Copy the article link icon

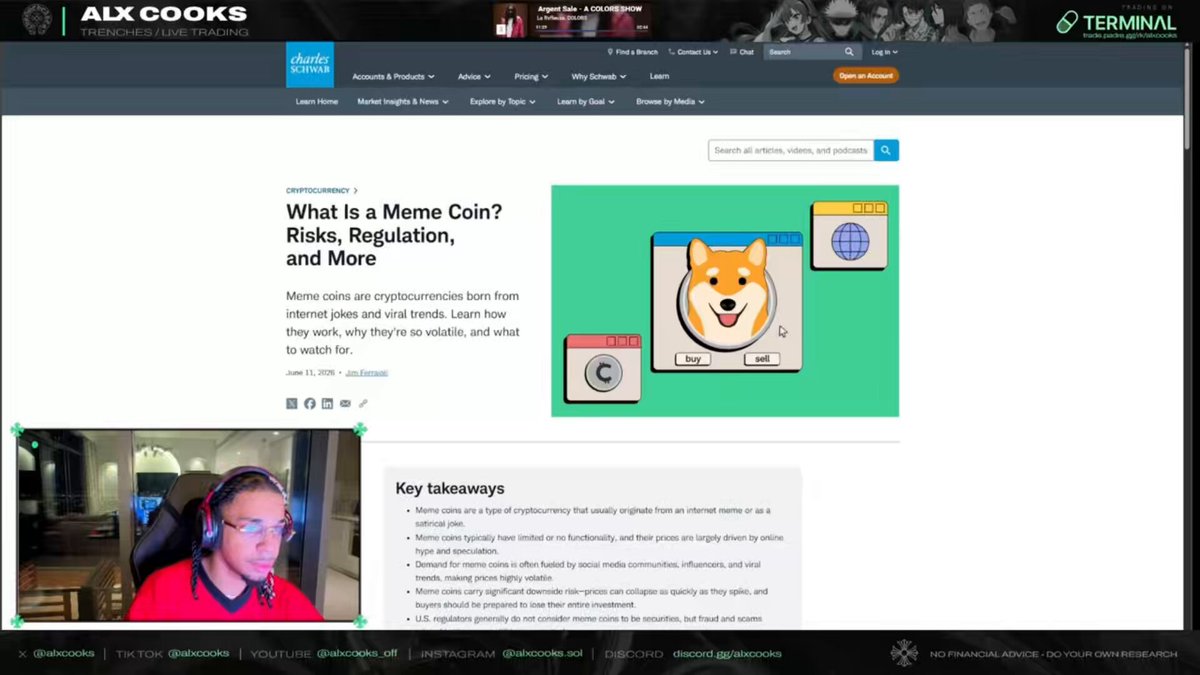tap(363, 404)
